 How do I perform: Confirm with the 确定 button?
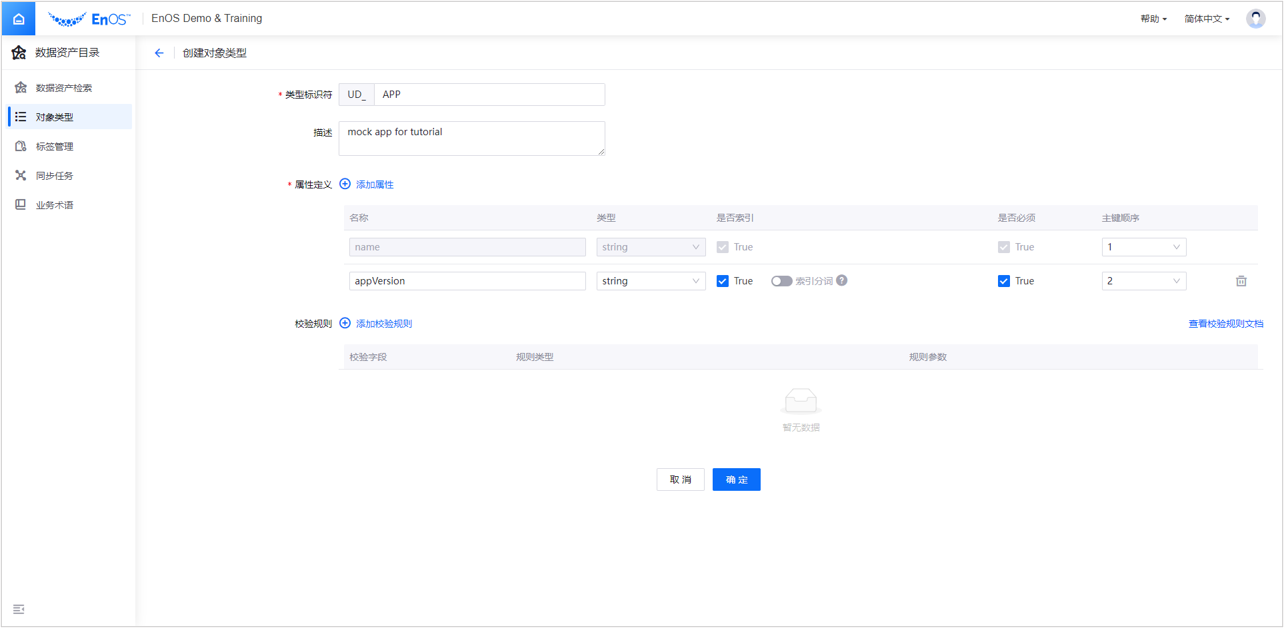pos(736,479)
